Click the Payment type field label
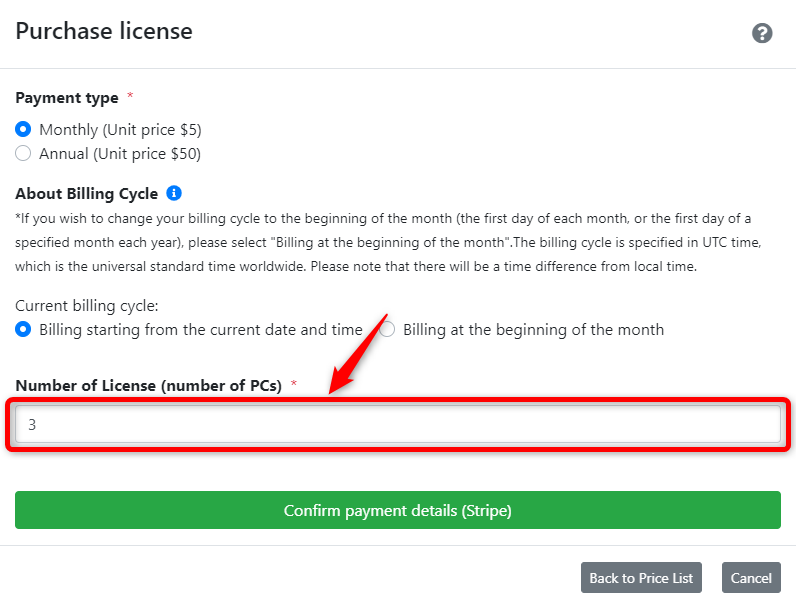The width and height of the screenshot is (796, 608). [67, 98]
